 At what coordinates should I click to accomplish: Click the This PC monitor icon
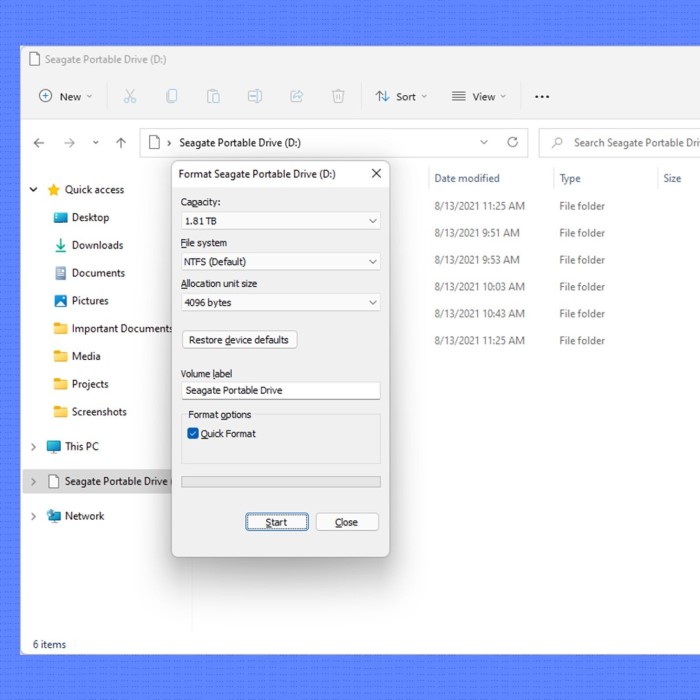click(x=54, y=447)
